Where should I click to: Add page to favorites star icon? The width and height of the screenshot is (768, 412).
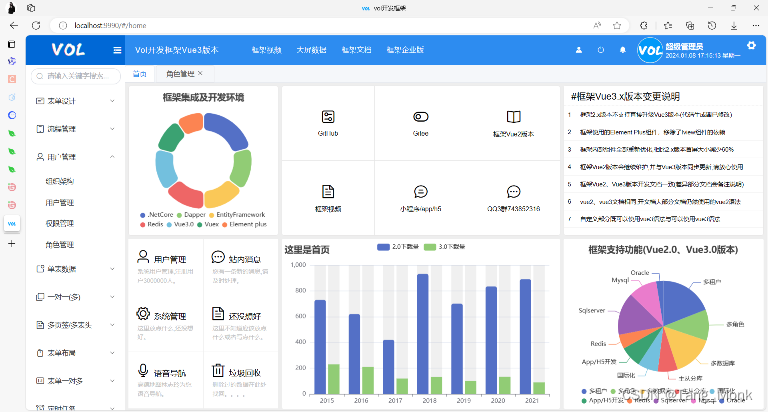(x=617, y=25)
